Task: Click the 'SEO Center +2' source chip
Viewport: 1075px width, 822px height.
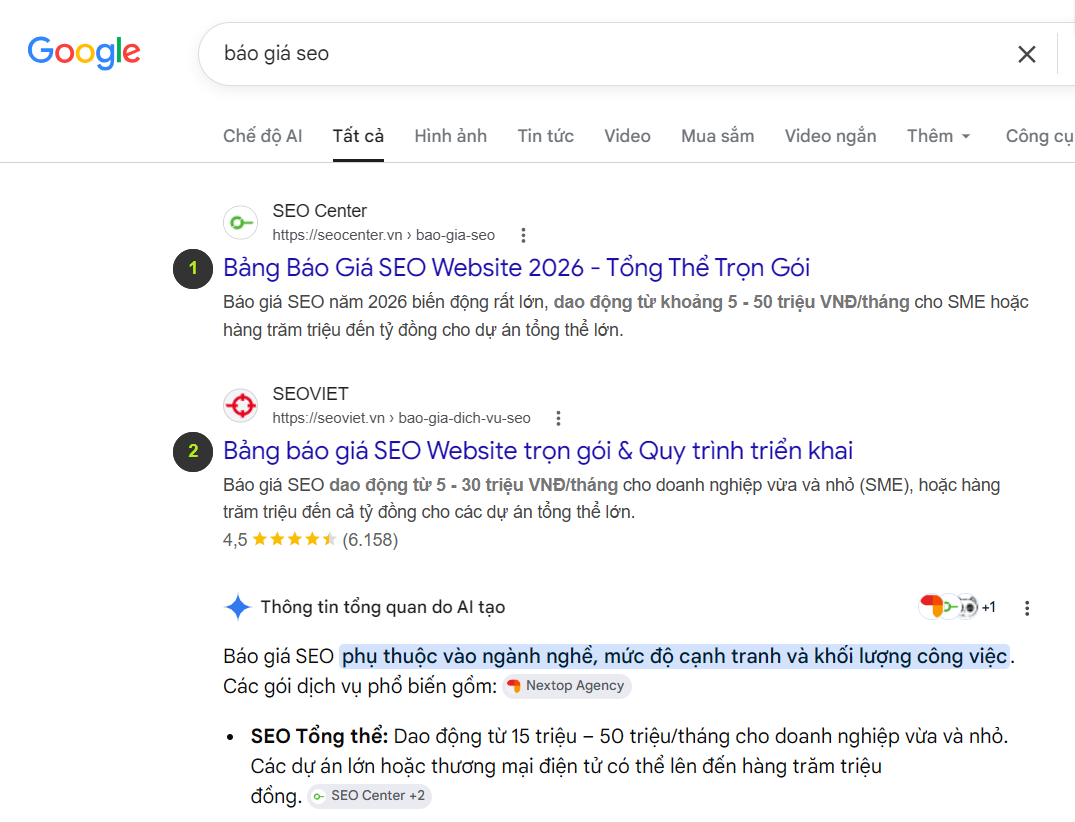Action: [x=369, y=795]
